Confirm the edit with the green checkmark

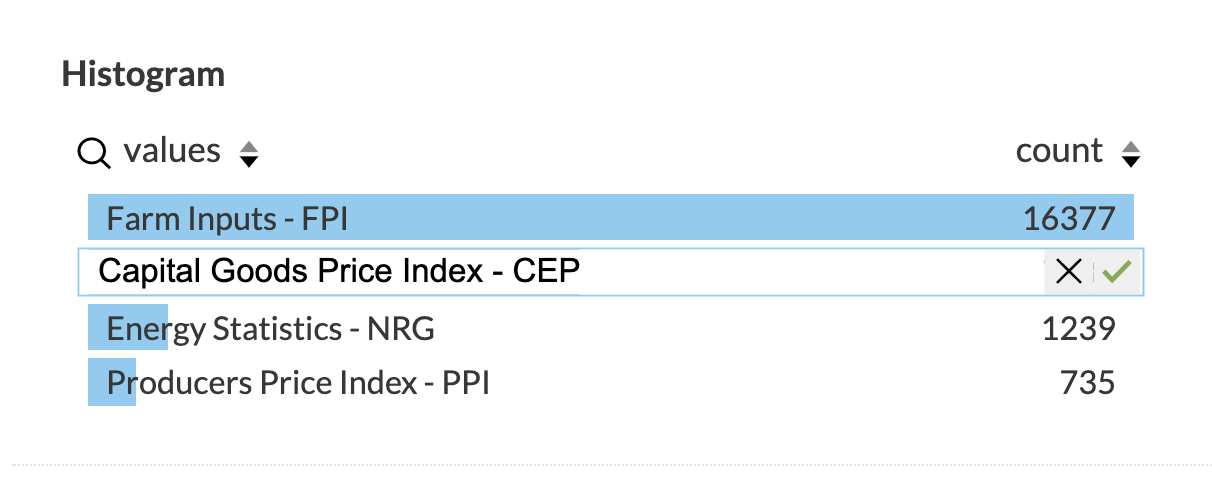tap(1117, 272)
